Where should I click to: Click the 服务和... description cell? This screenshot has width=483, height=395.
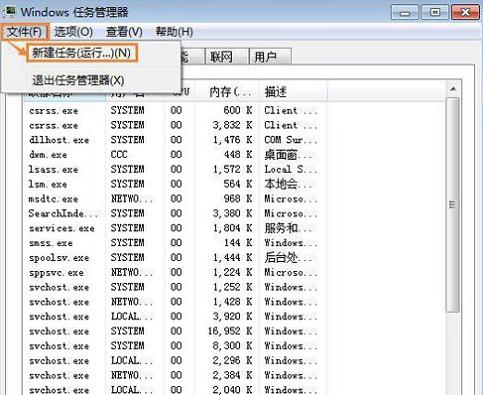point(288,228)
